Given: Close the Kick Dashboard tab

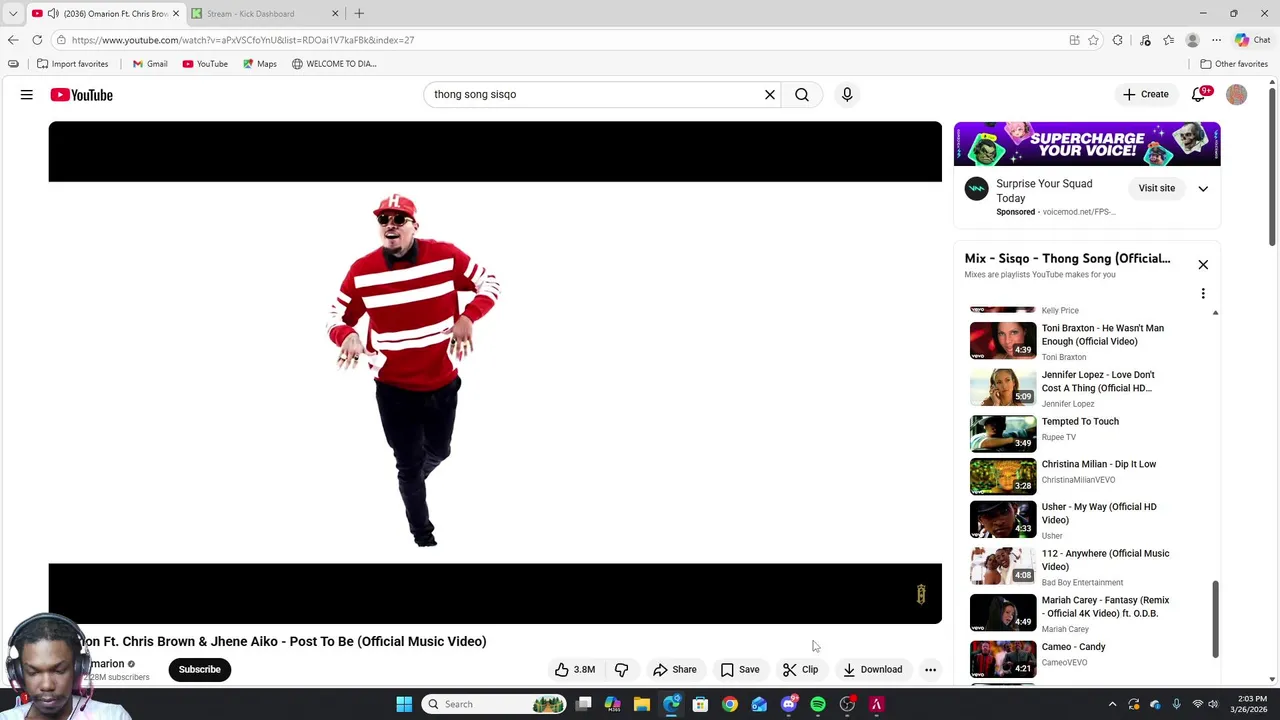Looking at the screenshot, I should (335, 14).
